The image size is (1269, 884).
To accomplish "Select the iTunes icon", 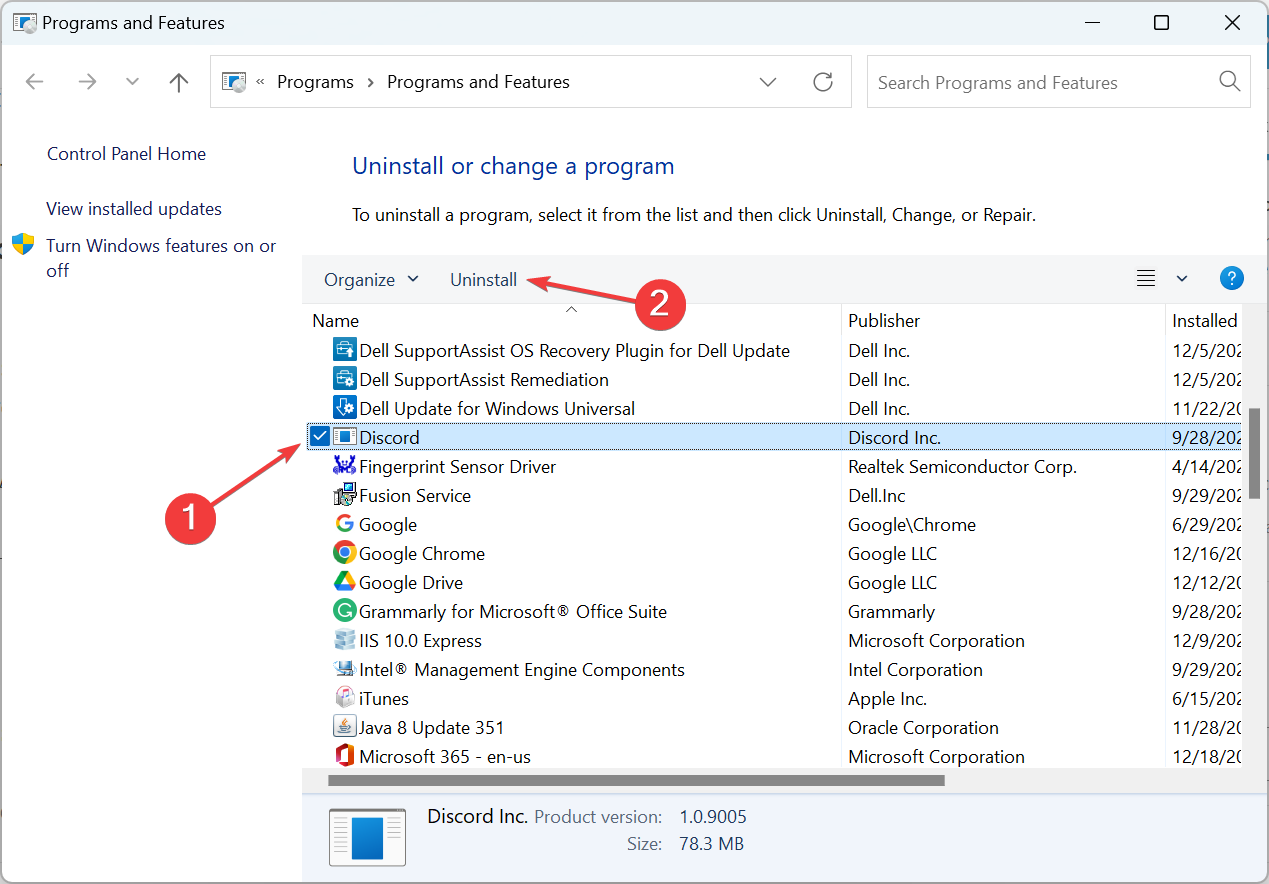I will click(x=344, y=698).
